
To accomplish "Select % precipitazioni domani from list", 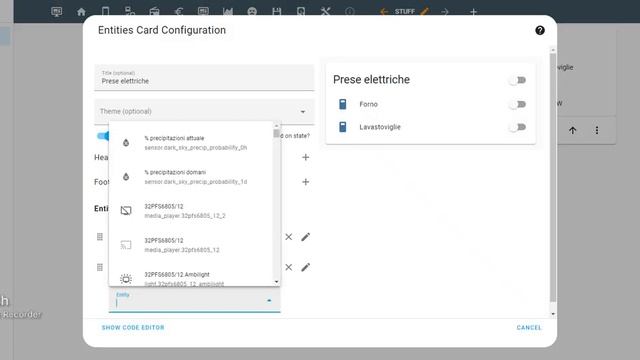I will pos(191,177).
